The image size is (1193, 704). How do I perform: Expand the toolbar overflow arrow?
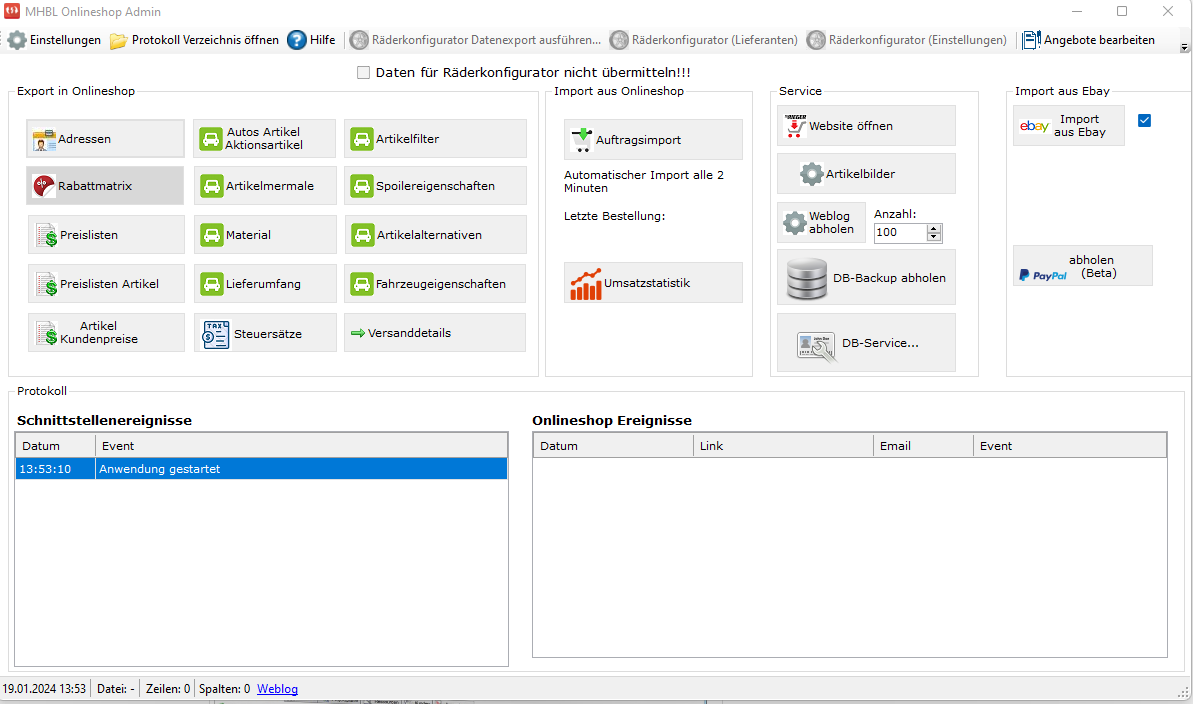click(1185, 47)
